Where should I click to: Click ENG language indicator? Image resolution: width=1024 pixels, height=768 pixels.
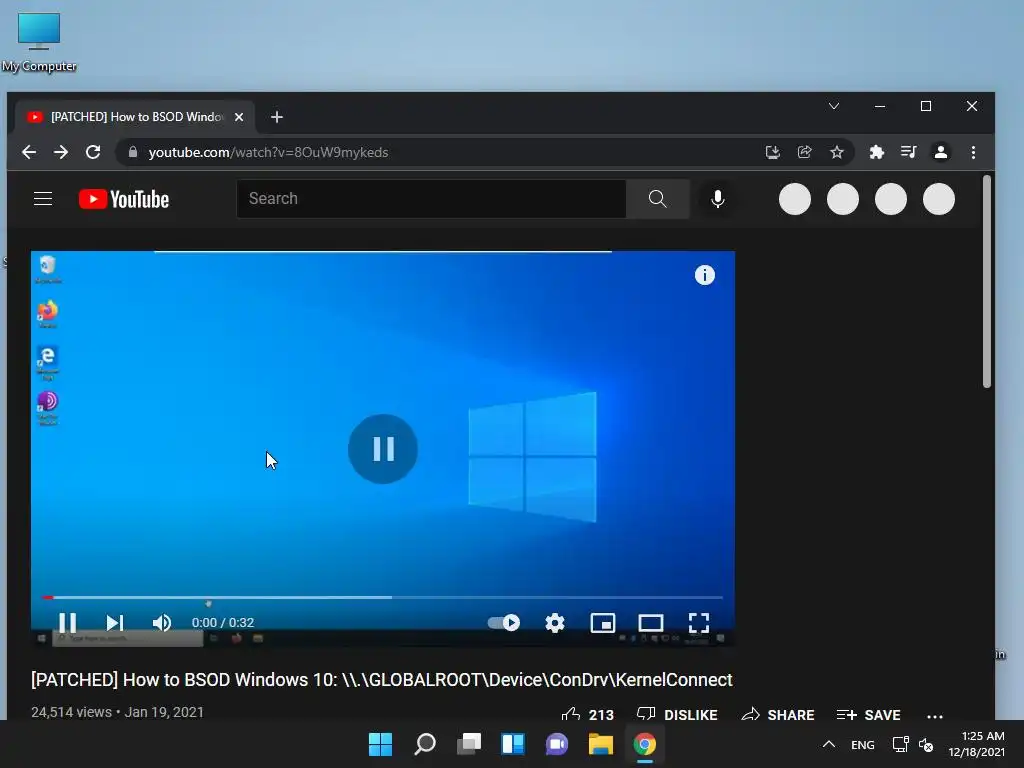[863, 744]
